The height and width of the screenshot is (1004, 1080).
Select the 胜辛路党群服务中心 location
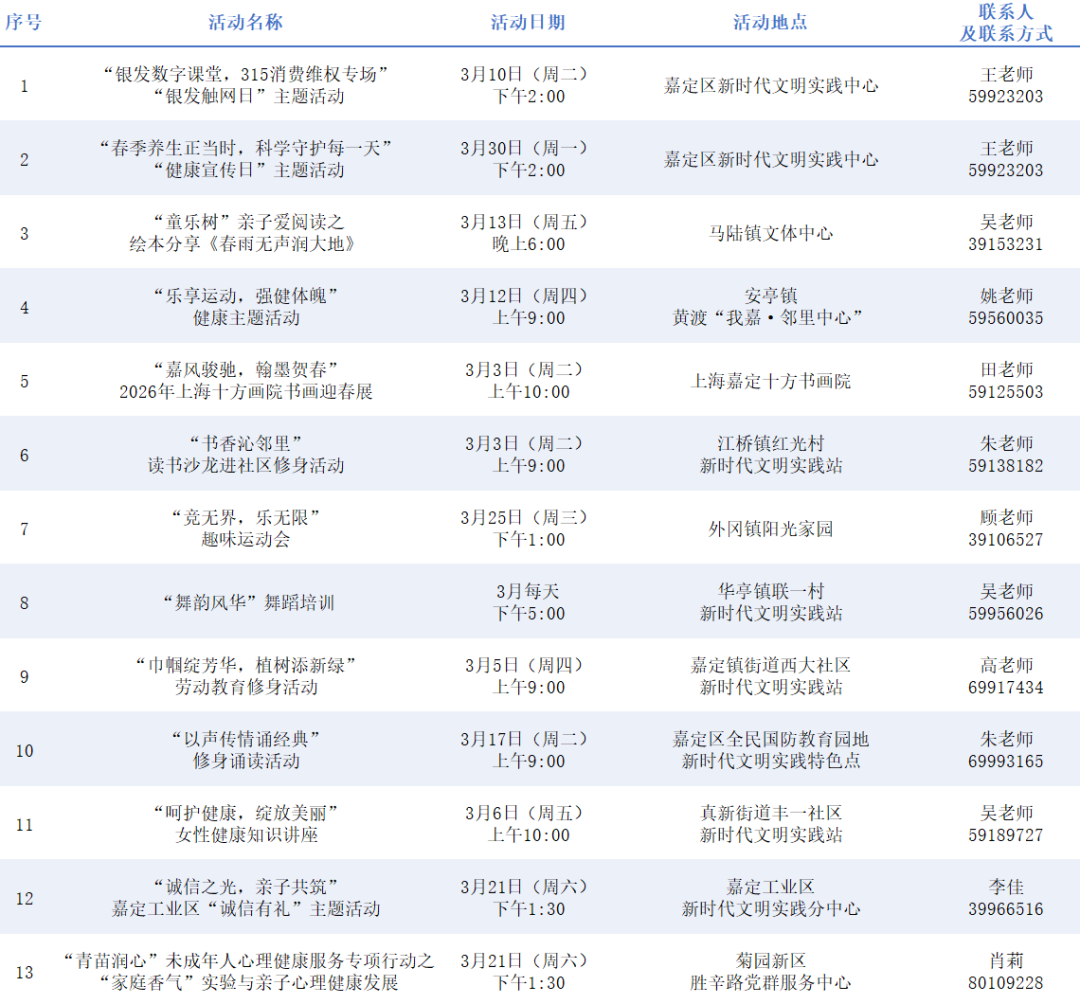[770, 983]
